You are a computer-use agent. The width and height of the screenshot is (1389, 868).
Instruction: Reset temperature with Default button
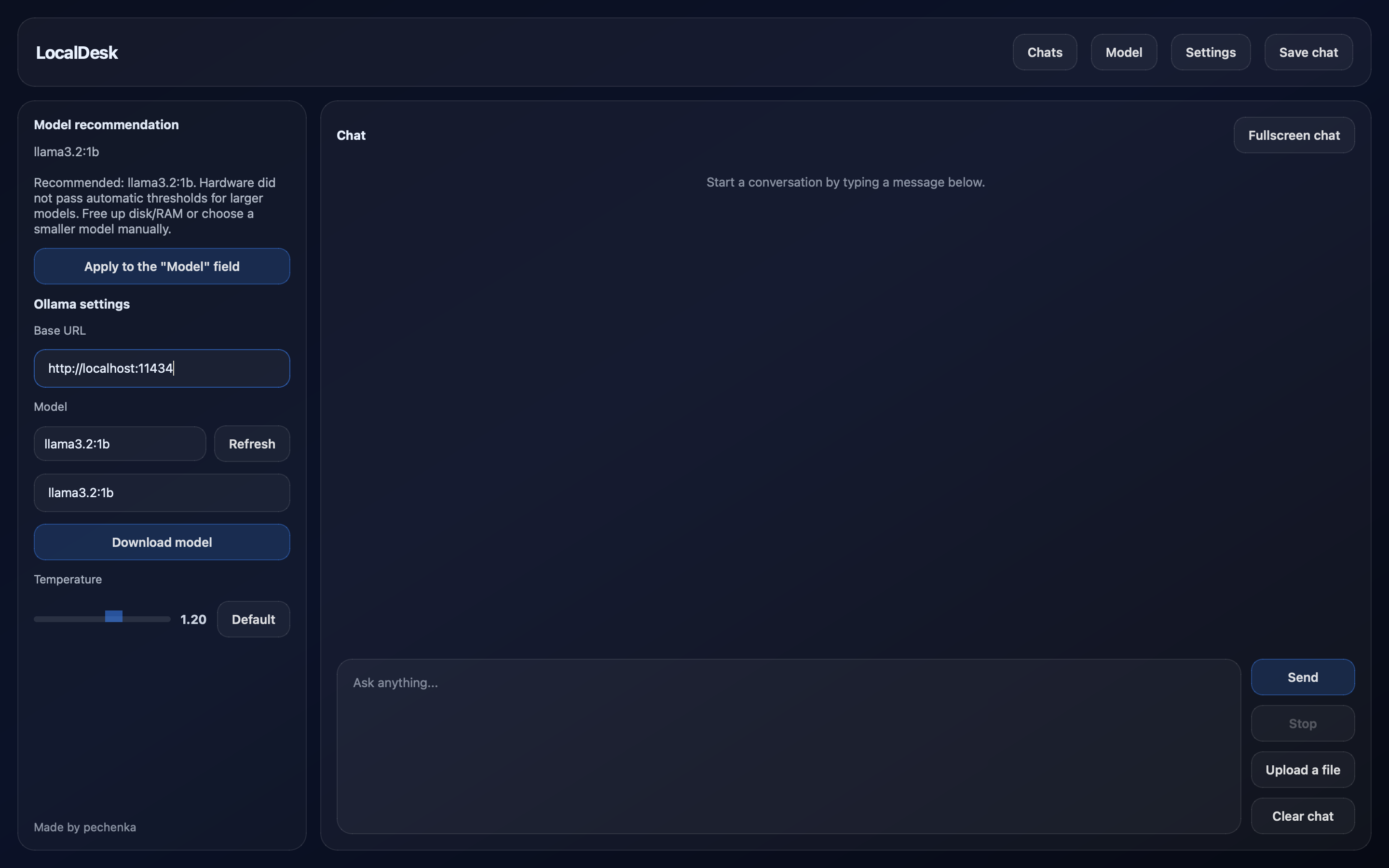(x=253, y=619)
